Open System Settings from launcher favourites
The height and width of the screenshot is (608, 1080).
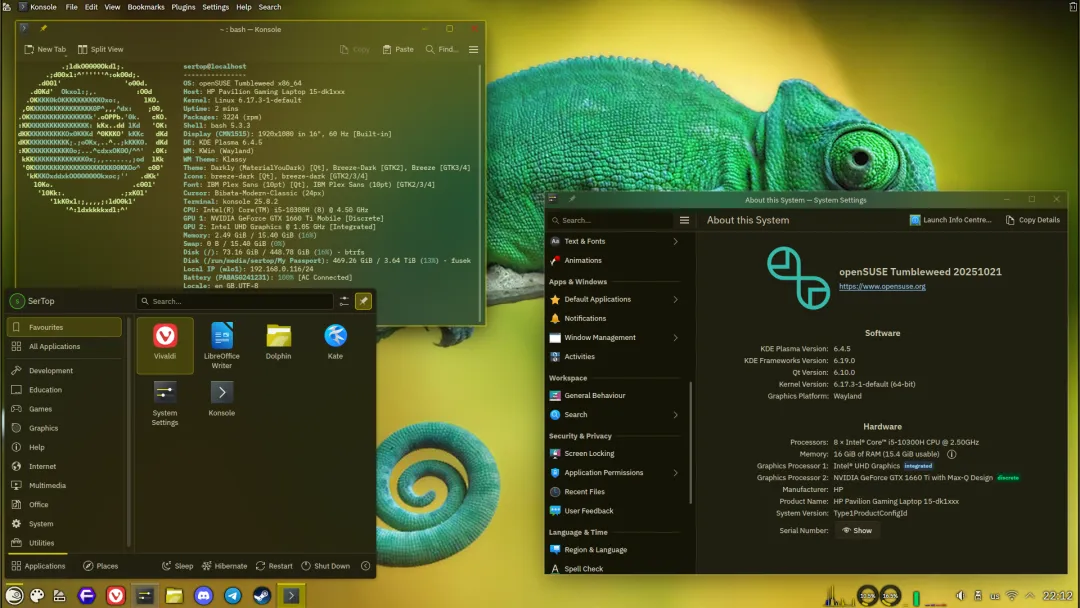(165, 403)
